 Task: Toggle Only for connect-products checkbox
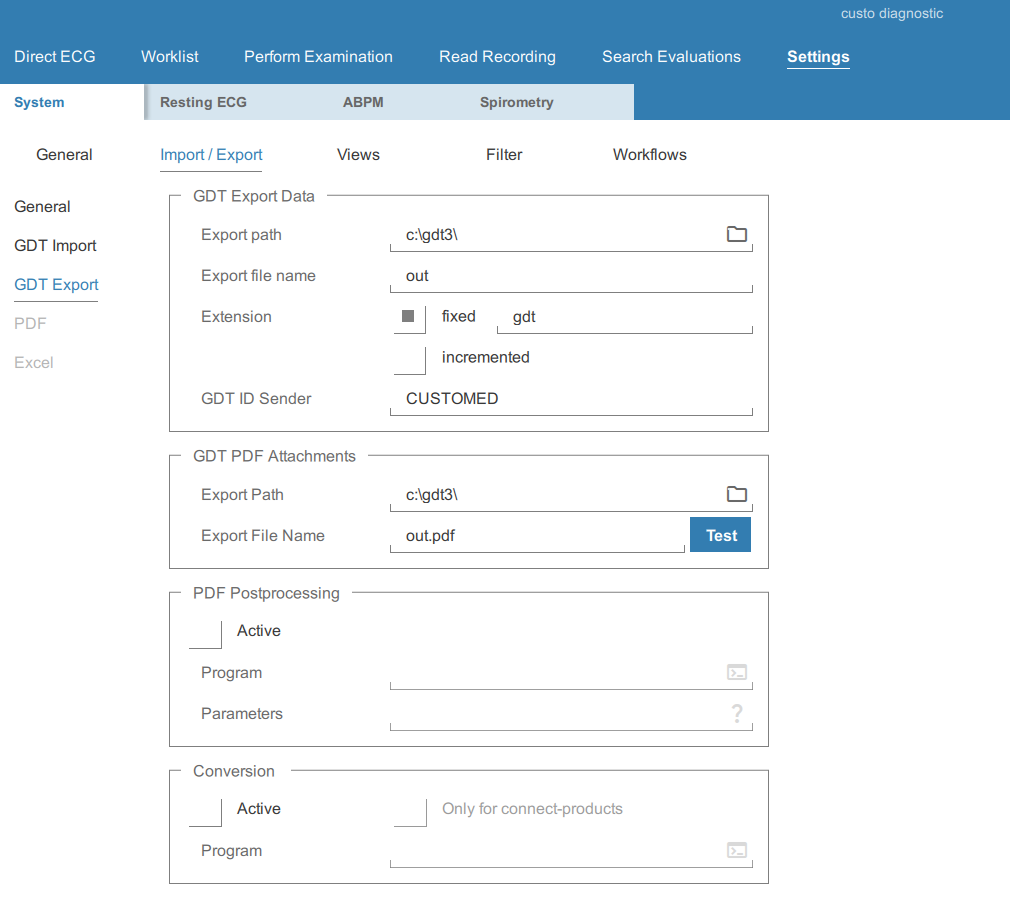410,810
